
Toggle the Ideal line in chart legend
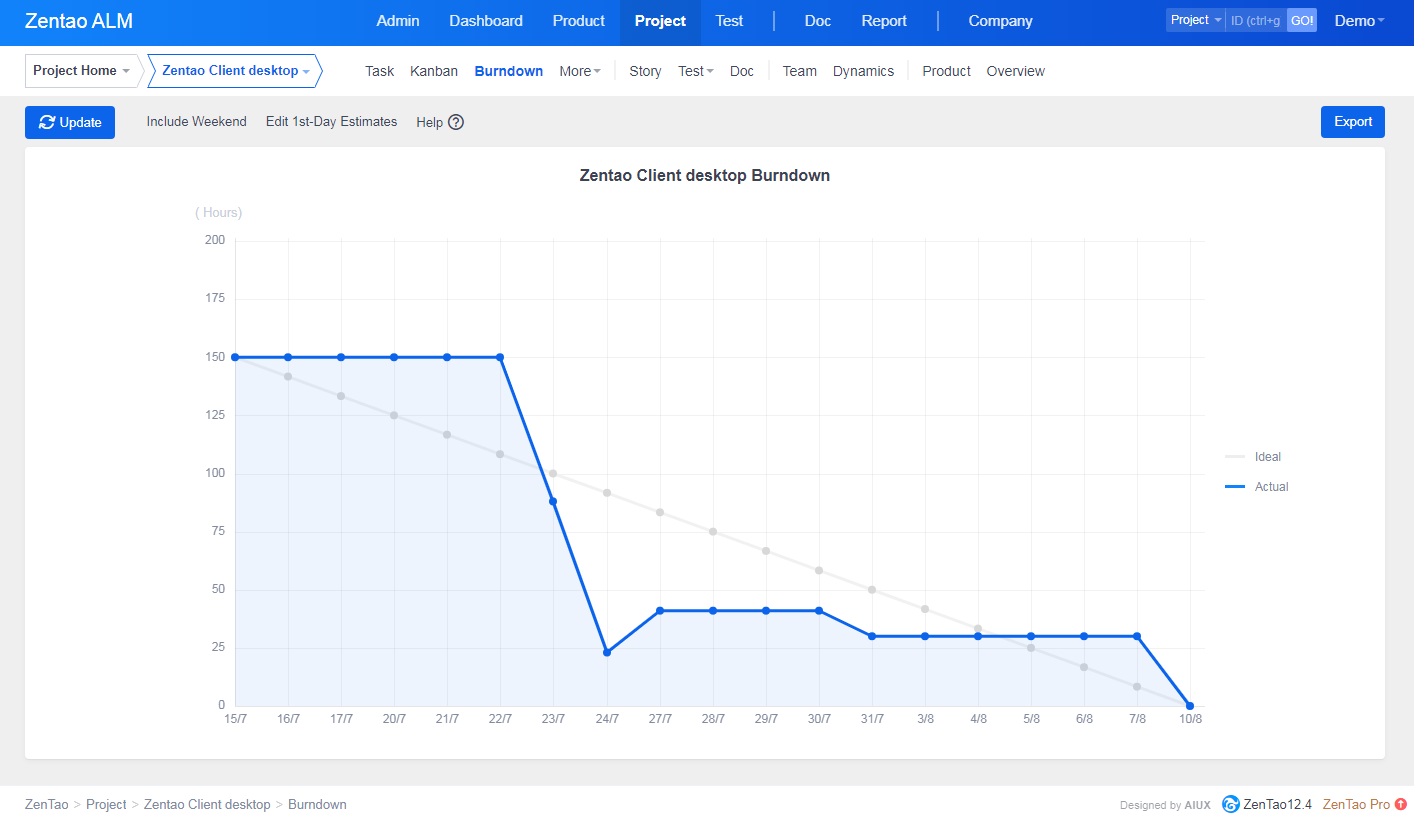pos(1254,457)
